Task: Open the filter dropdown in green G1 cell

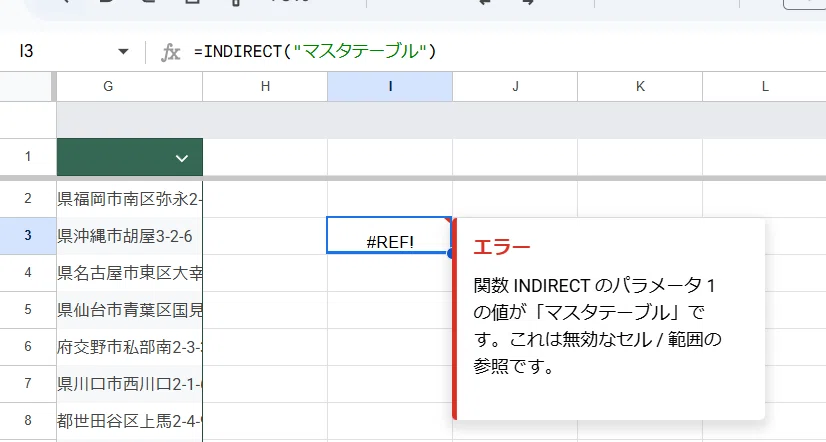Action: 182,158
